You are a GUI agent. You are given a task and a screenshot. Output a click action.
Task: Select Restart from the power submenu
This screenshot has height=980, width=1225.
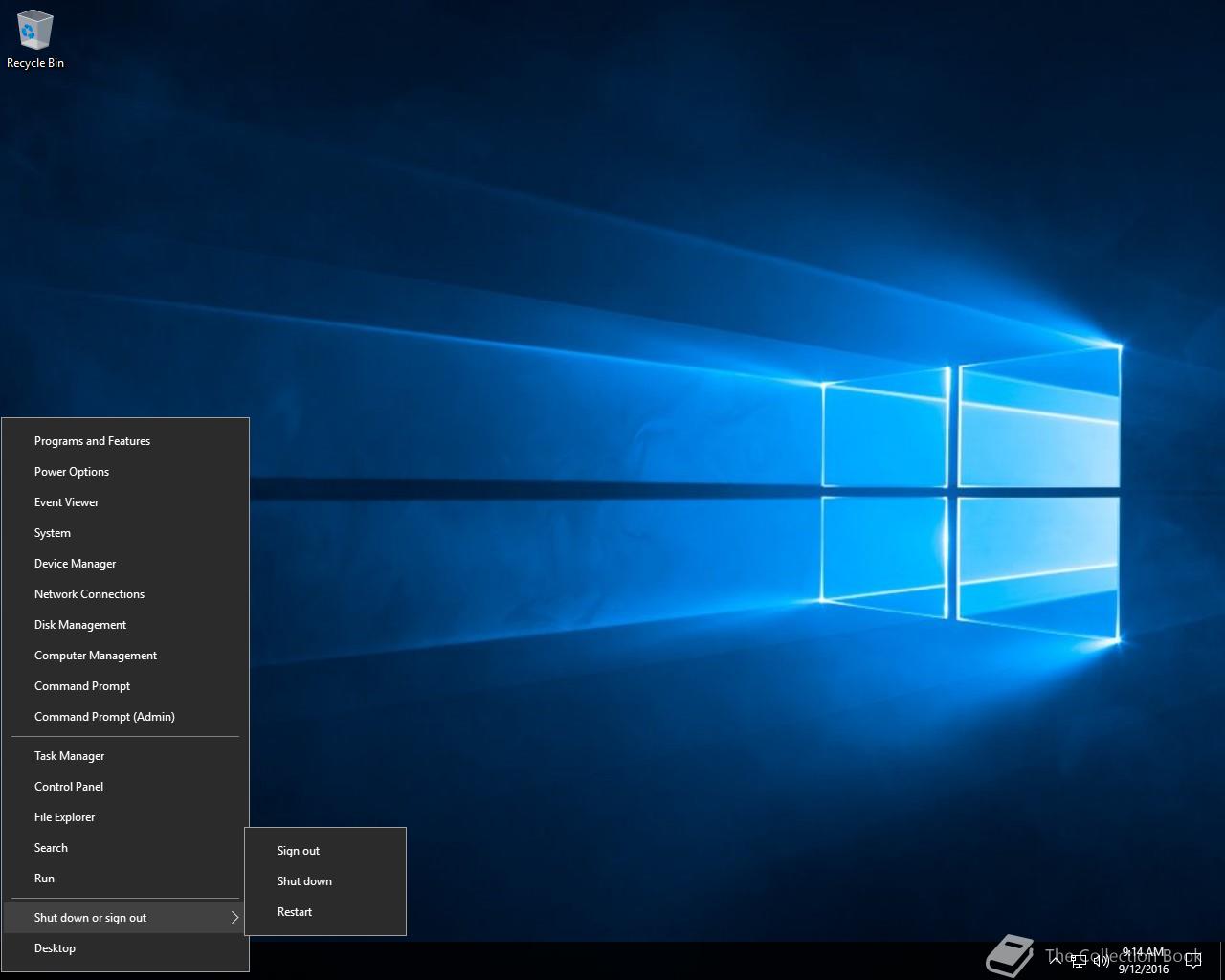pyautogui.click(x=295, y=912)
